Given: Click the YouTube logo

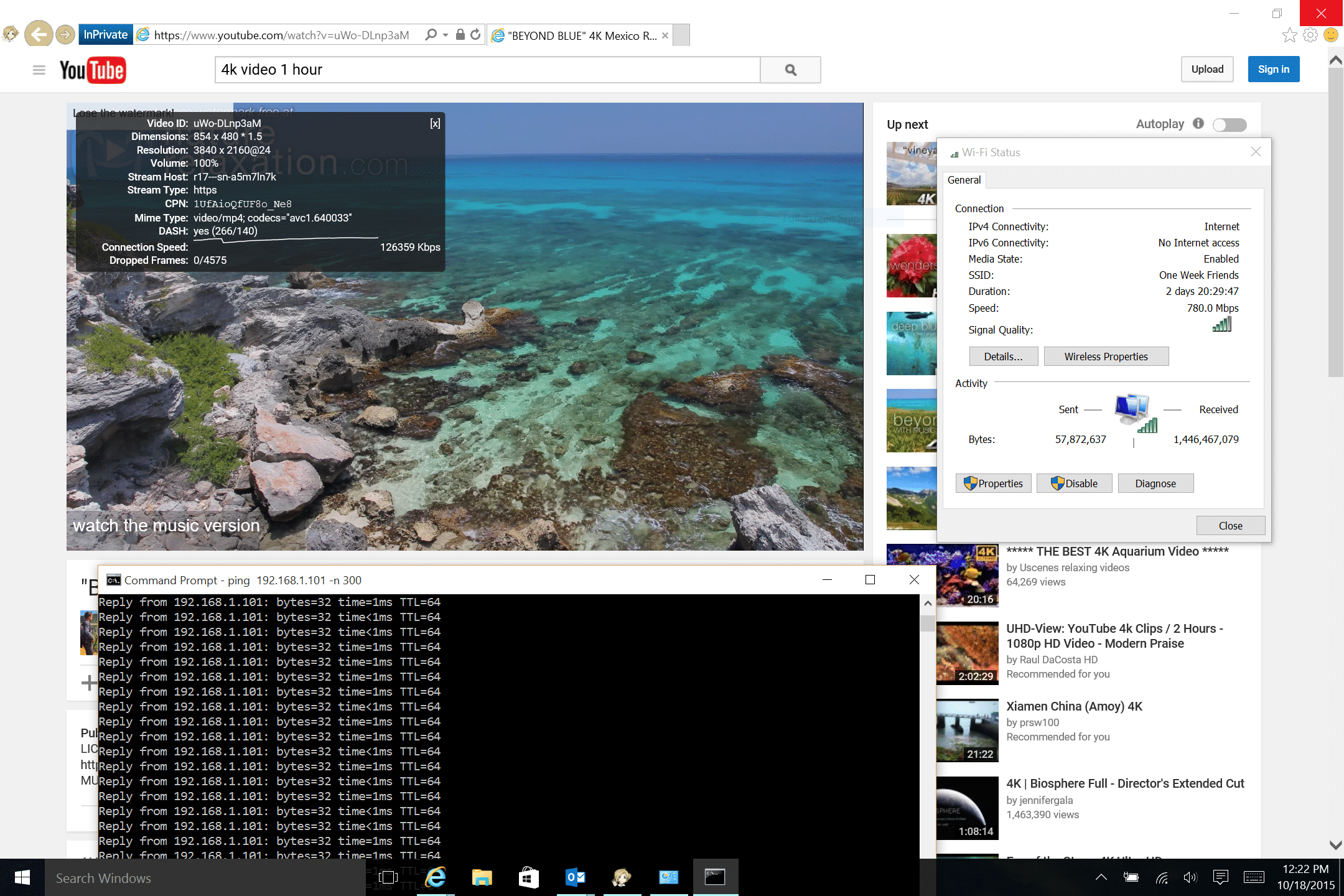Looking at the screenshot, I should click(x=93, y=70).
